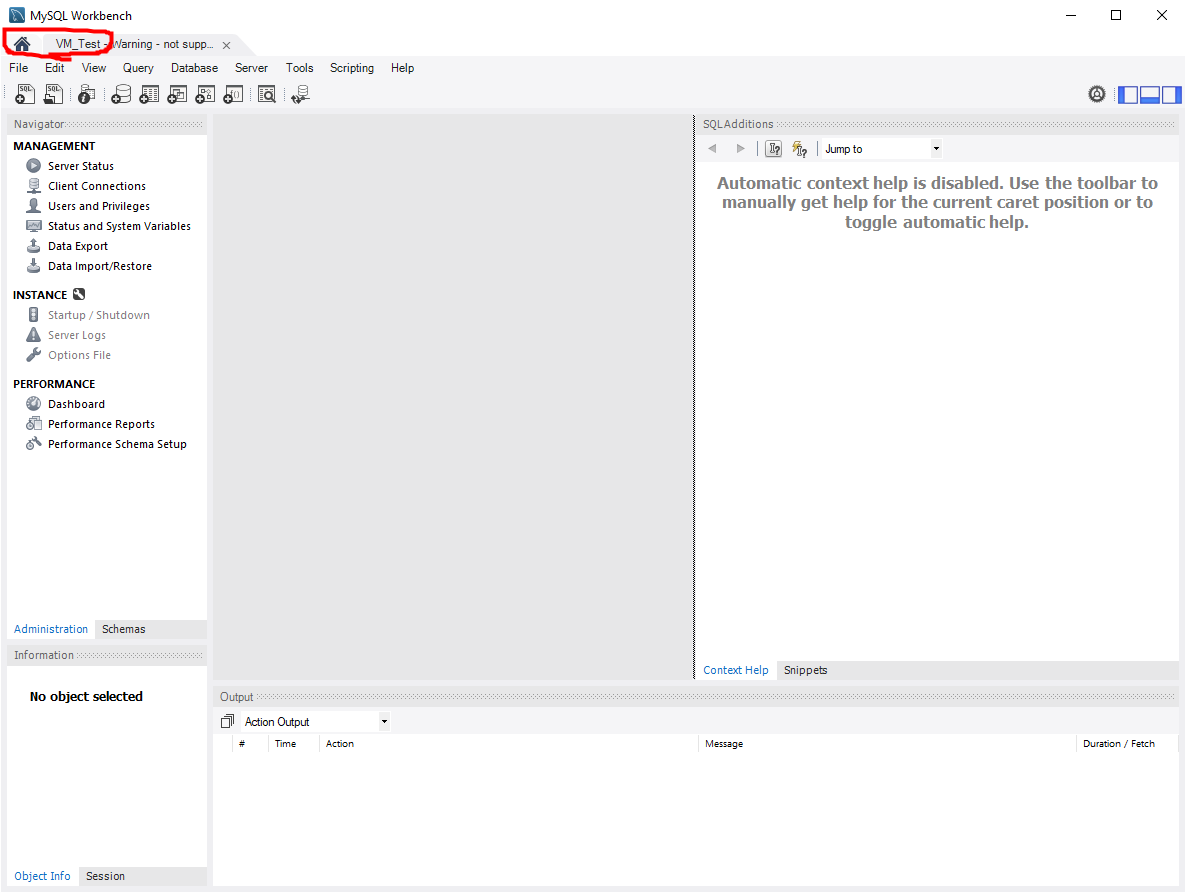Switch to the Session tab

click(105, 876)
